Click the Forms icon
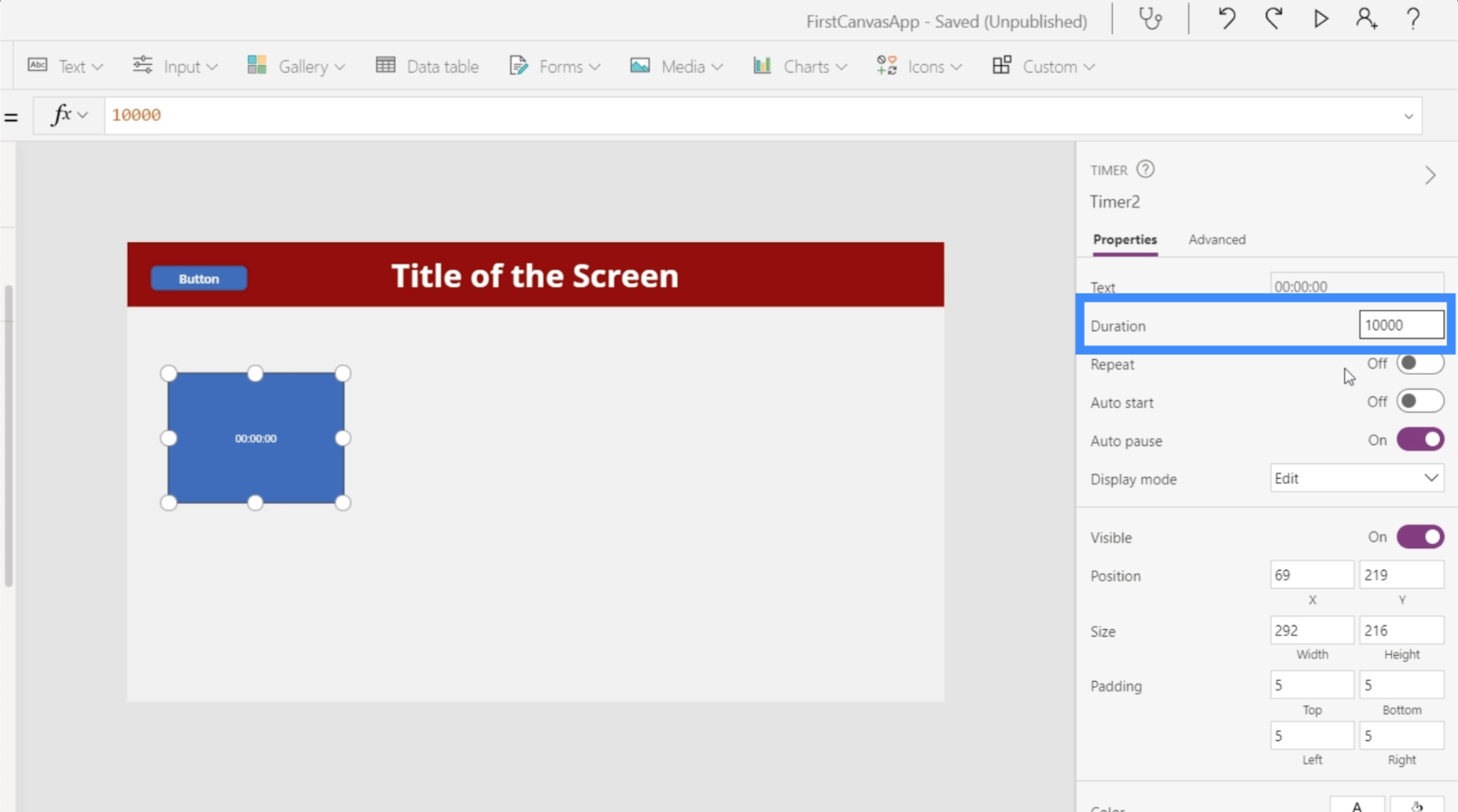The image size is (1458, 812). (x=518, y=65)
